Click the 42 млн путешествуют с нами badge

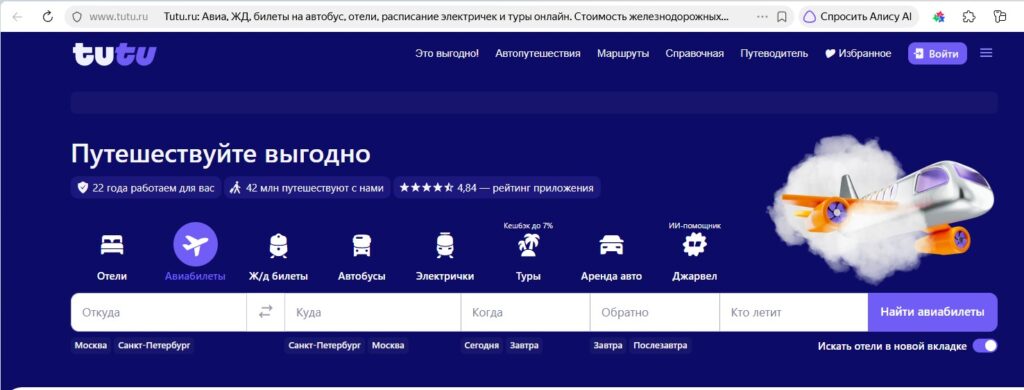[307, 187]
